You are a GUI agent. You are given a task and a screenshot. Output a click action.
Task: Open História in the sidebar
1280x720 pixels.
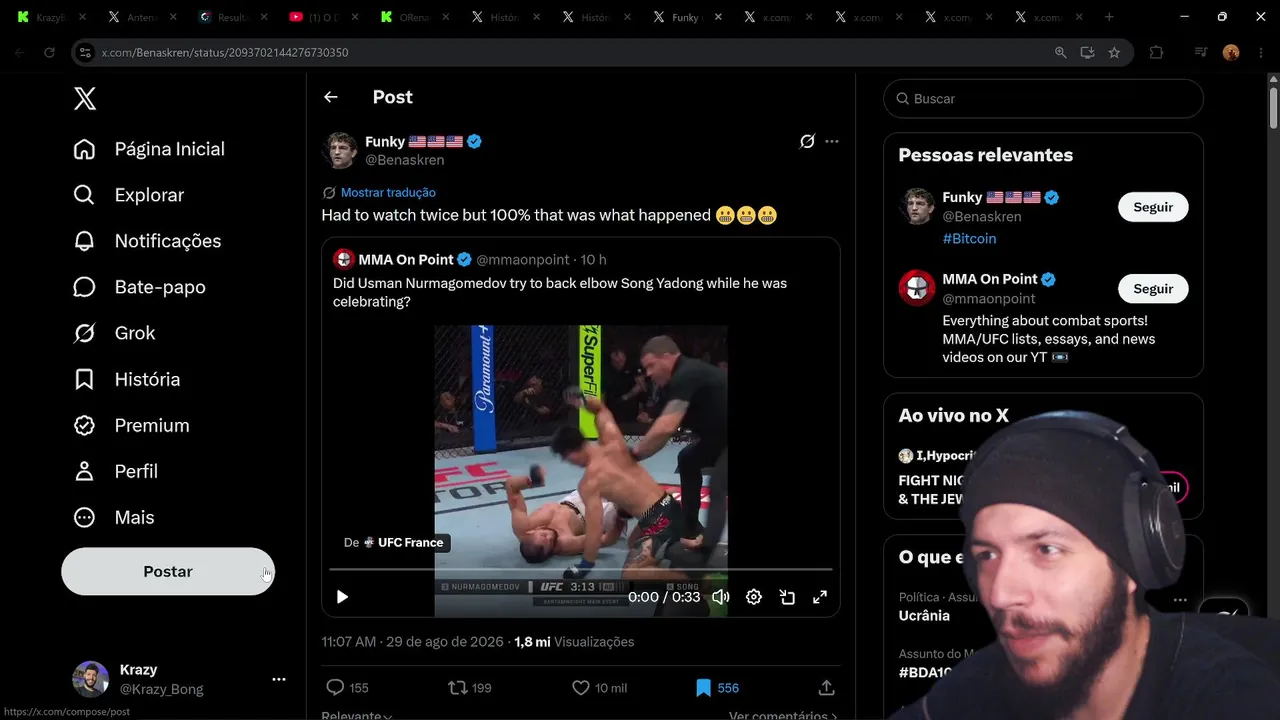pyautogui.click(x=127, y=379)
